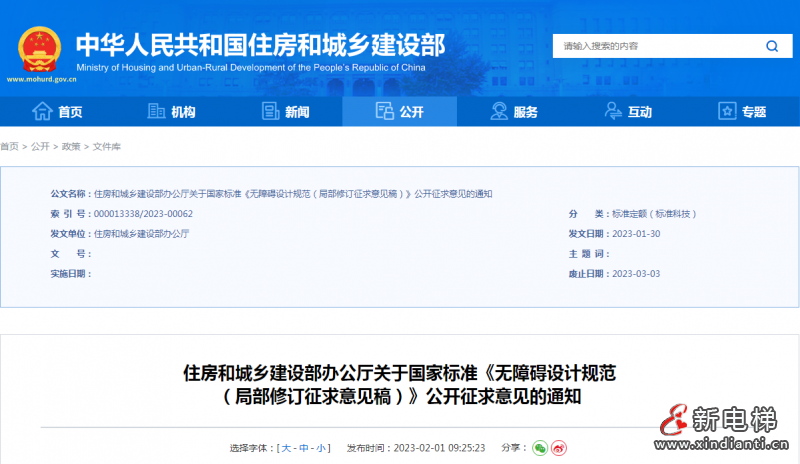Click issuing unit 住房和城乡建设部办公厅
Image resolution: width=800 pixels, height=464 pixels.
pyautogui.click(x=141, y=234)
